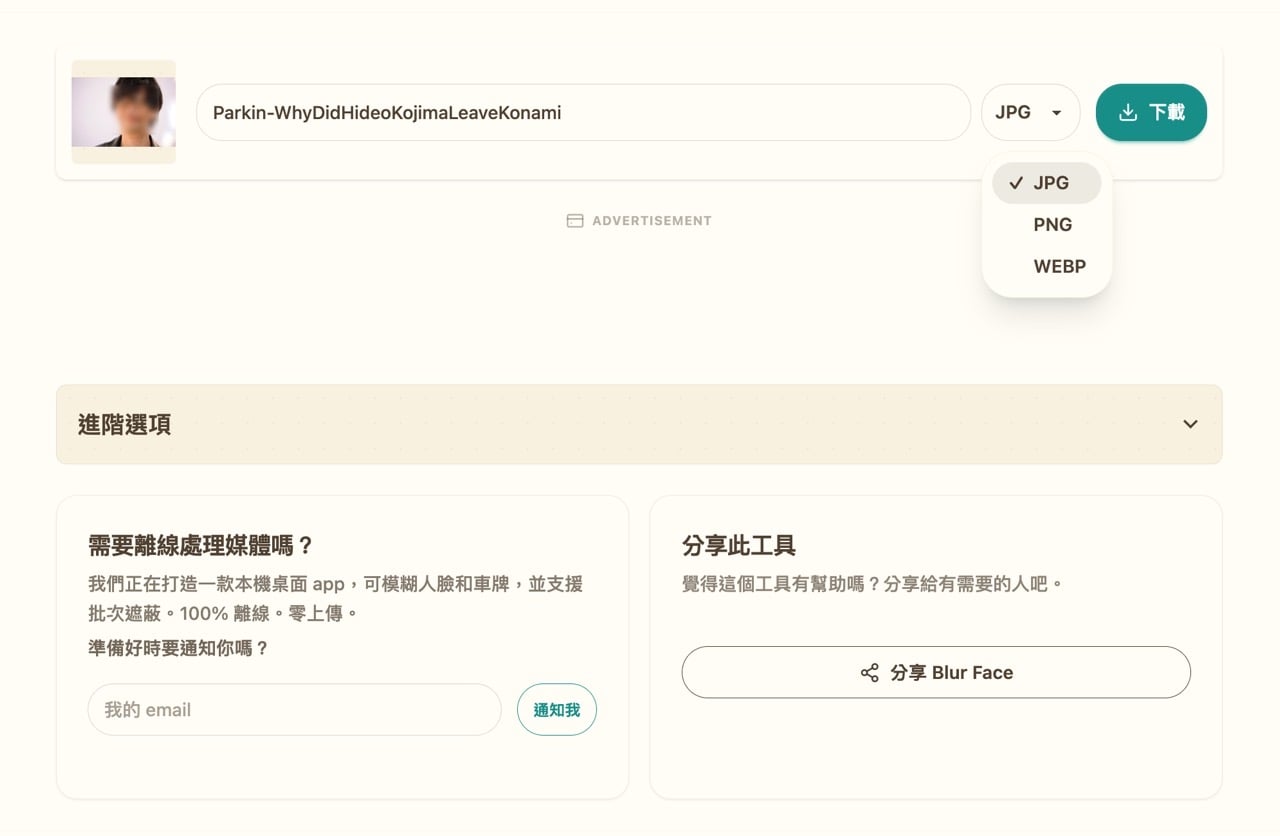
Task: Click the 進階選項 section title
Action: coord(124,424)
